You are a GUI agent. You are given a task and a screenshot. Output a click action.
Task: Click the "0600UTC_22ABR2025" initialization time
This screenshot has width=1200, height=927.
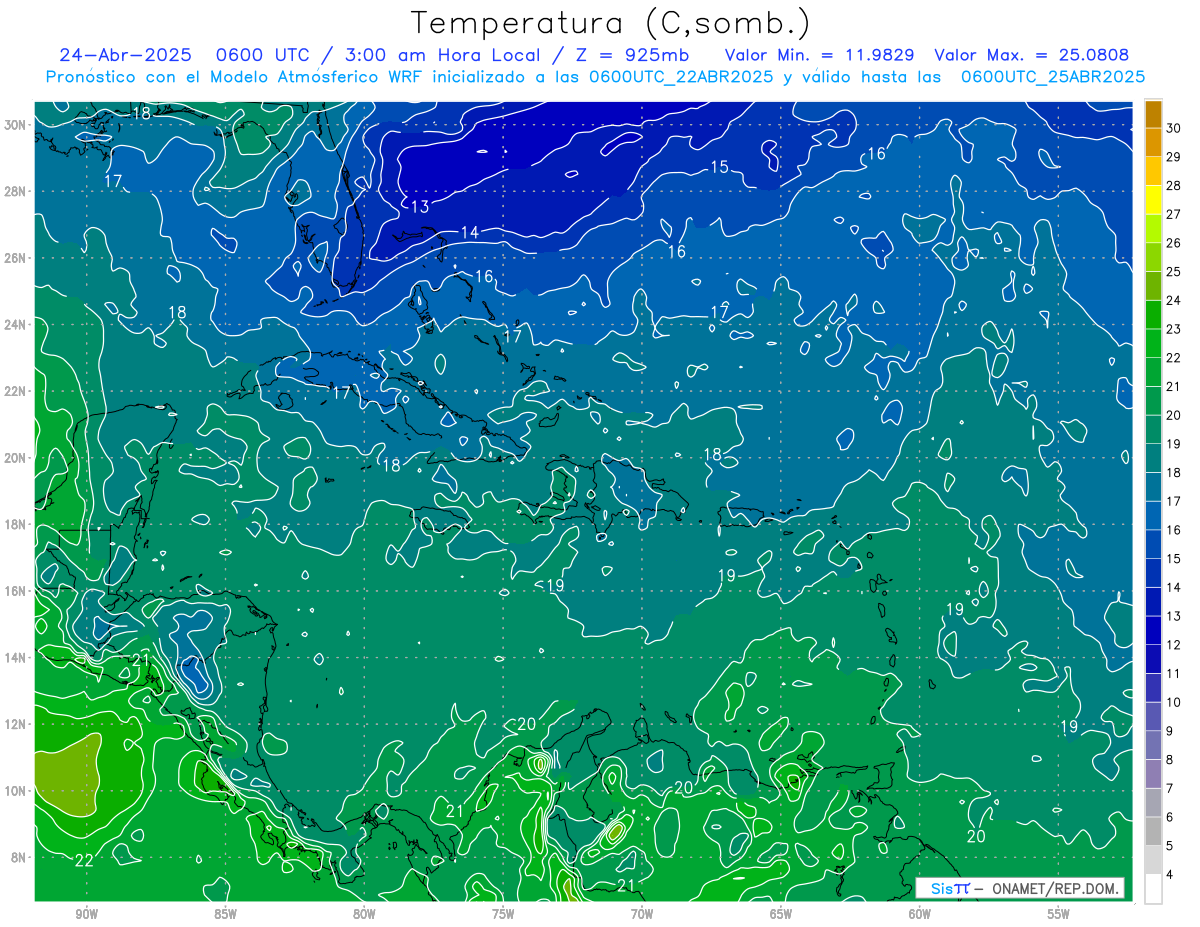click(x=681, y=76)
